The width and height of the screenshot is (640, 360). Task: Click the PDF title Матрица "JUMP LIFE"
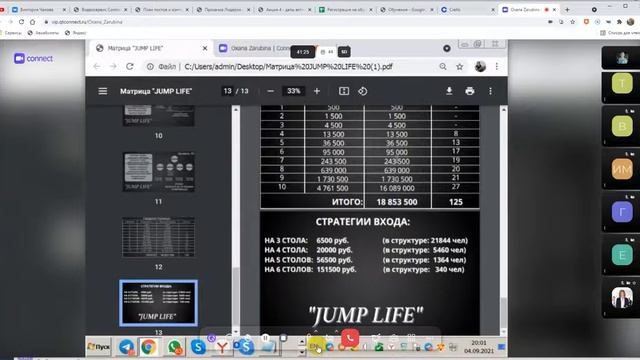coord(156,91)
